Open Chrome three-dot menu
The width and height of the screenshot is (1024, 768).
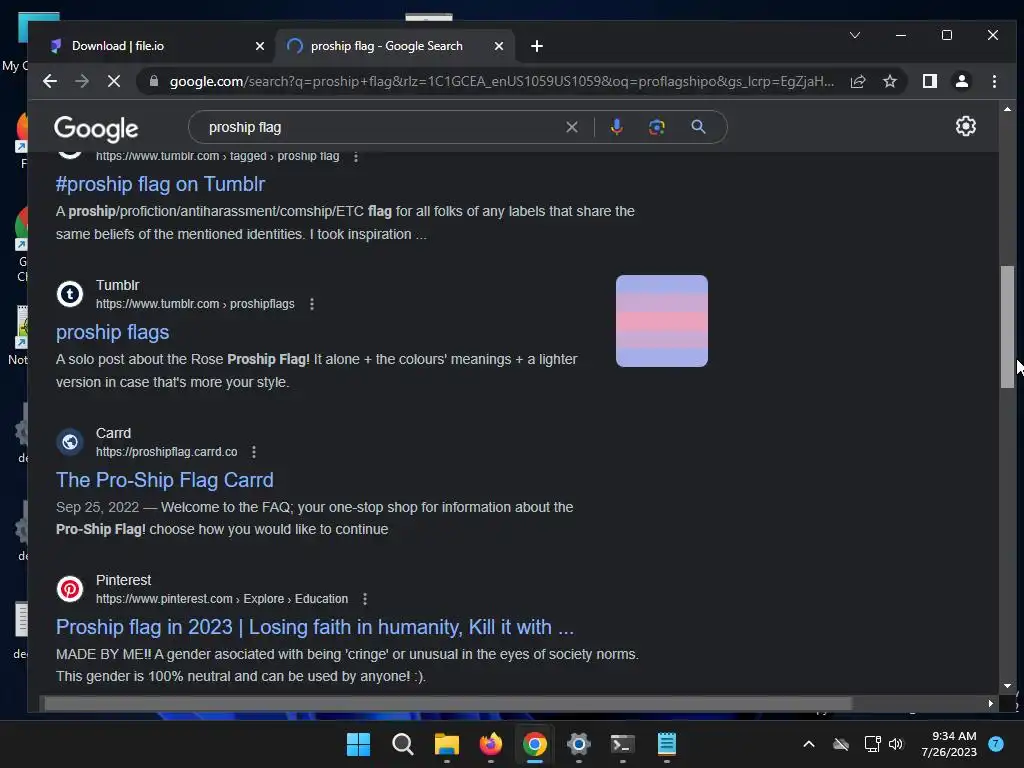(x=994, y=81)
